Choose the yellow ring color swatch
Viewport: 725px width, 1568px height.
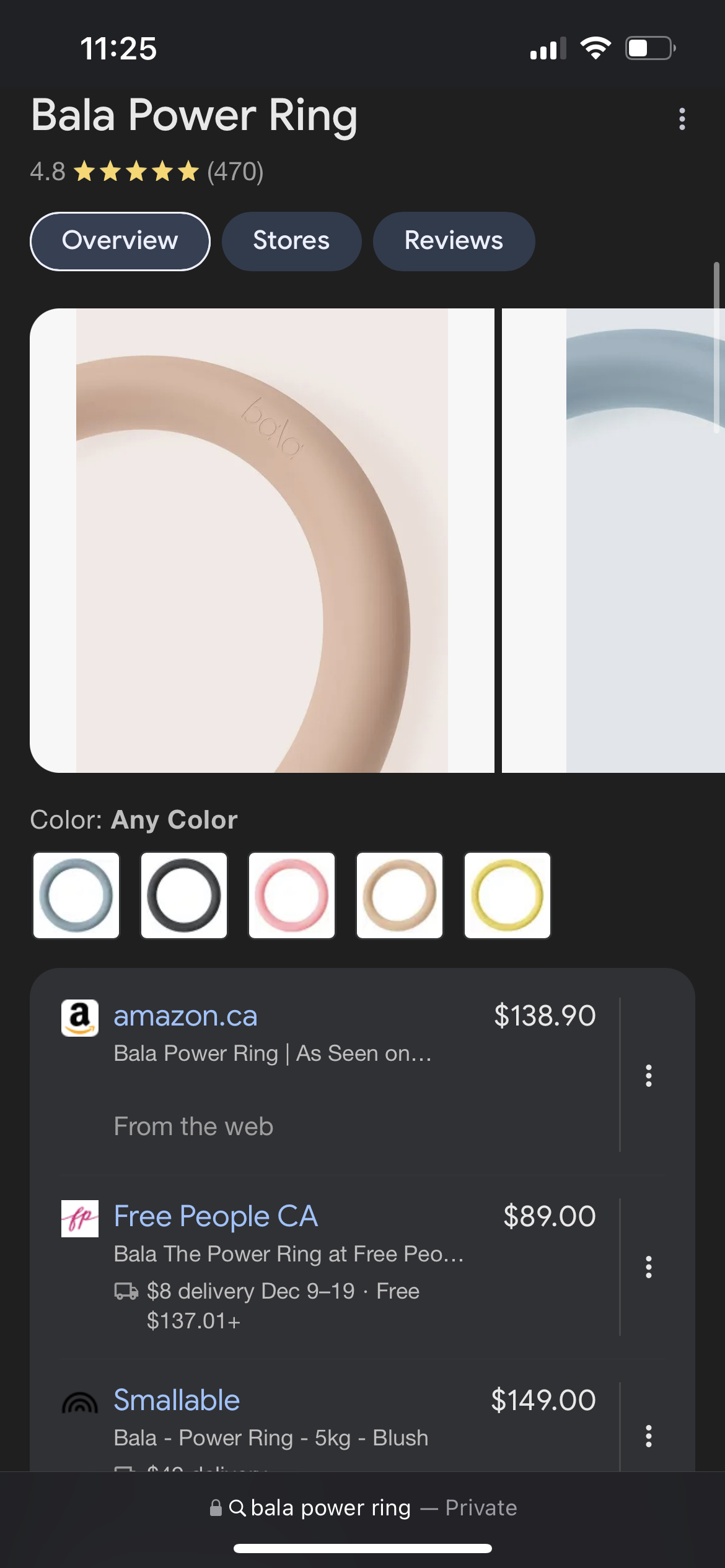click(507, 895)
